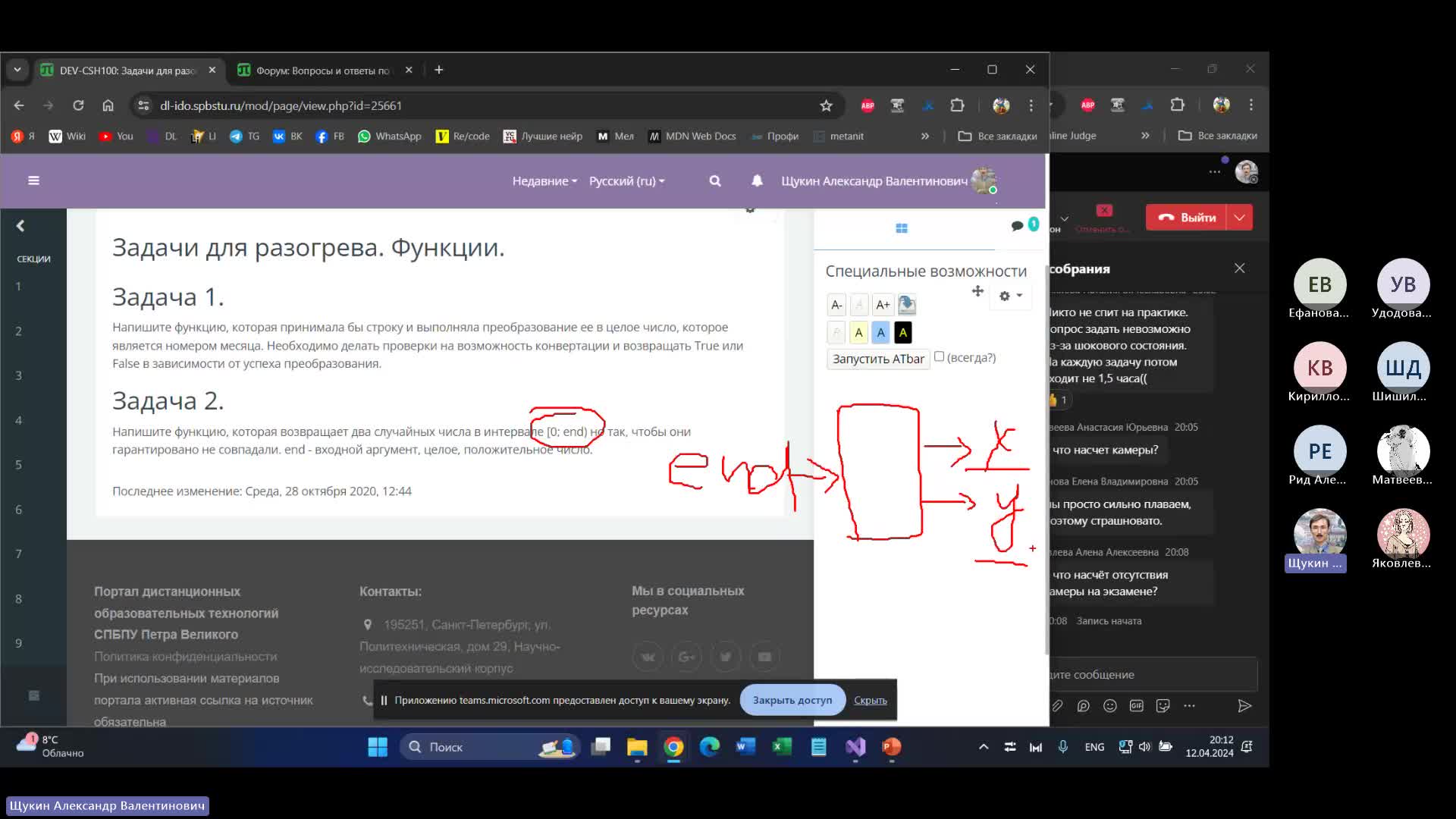
Task: Switch to the 'DEV-CSH100: Задачи для разо' tab
Action: [127, 71]
